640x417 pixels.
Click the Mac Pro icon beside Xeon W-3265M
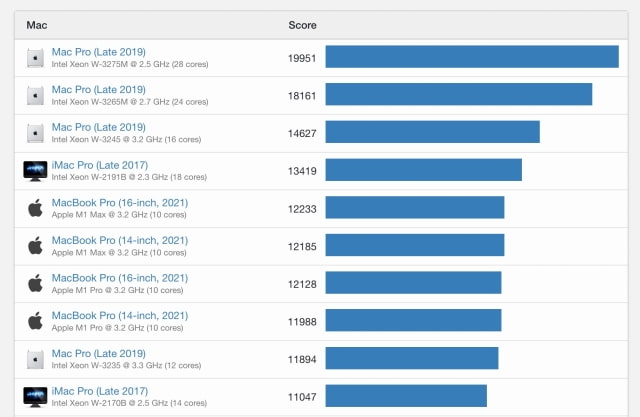pyautogui.click(x=35, y=95)
